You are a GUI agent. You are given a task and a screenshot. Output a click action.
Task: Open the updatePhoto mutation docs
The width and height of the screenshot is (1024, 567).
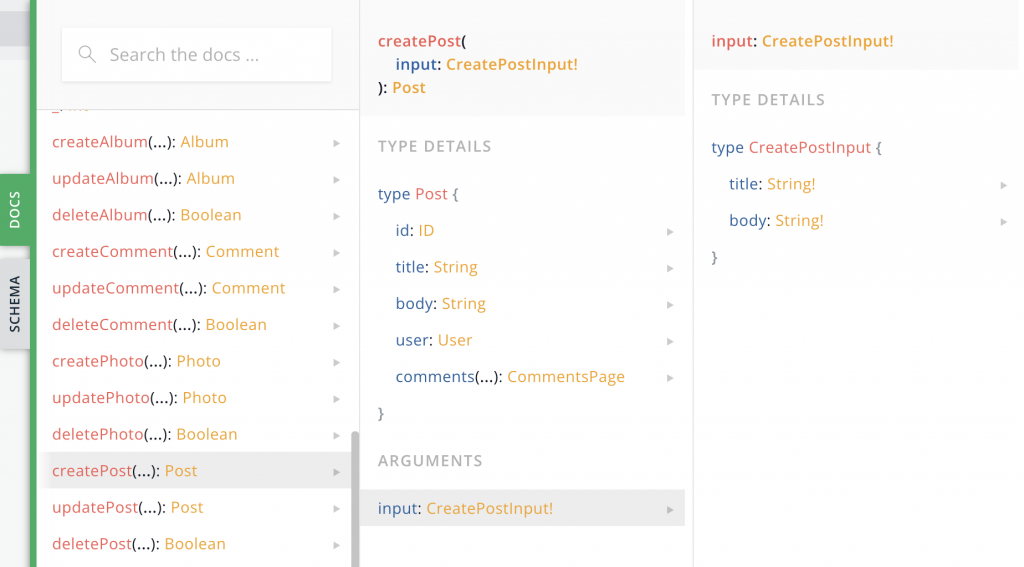[100, 398]
